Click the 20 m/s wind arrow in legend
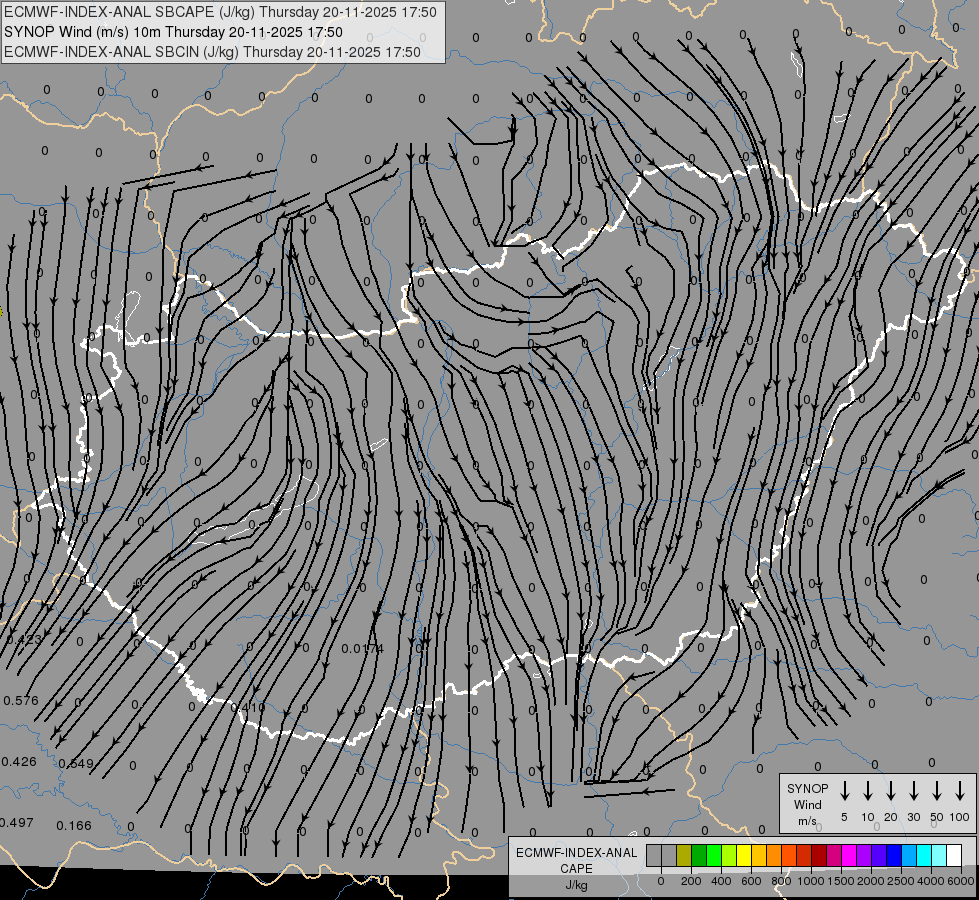979x900 pixels. (x=891, y=791)
